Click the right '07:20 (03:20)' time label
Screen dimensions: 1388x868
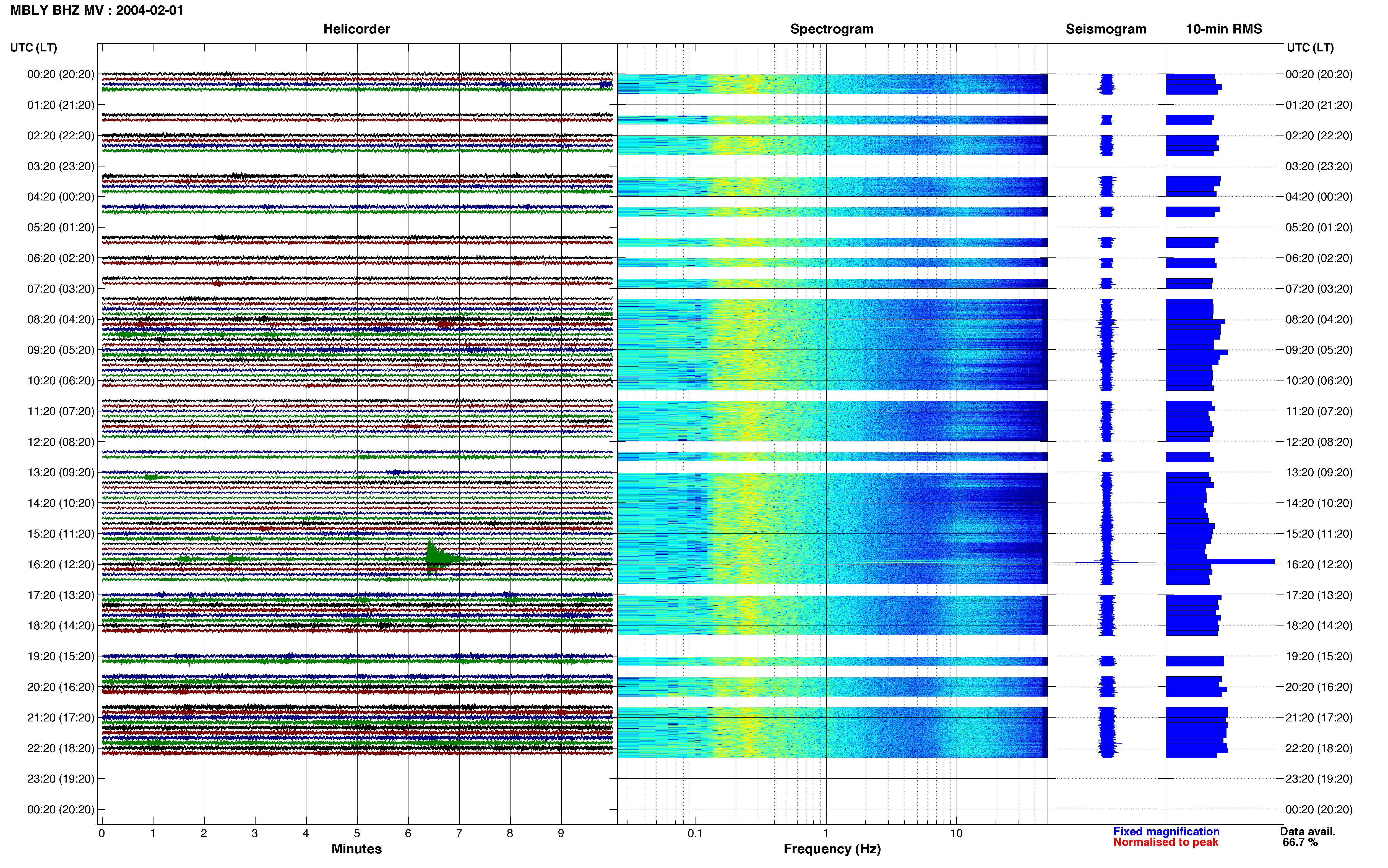click(x=1319, y=289)
